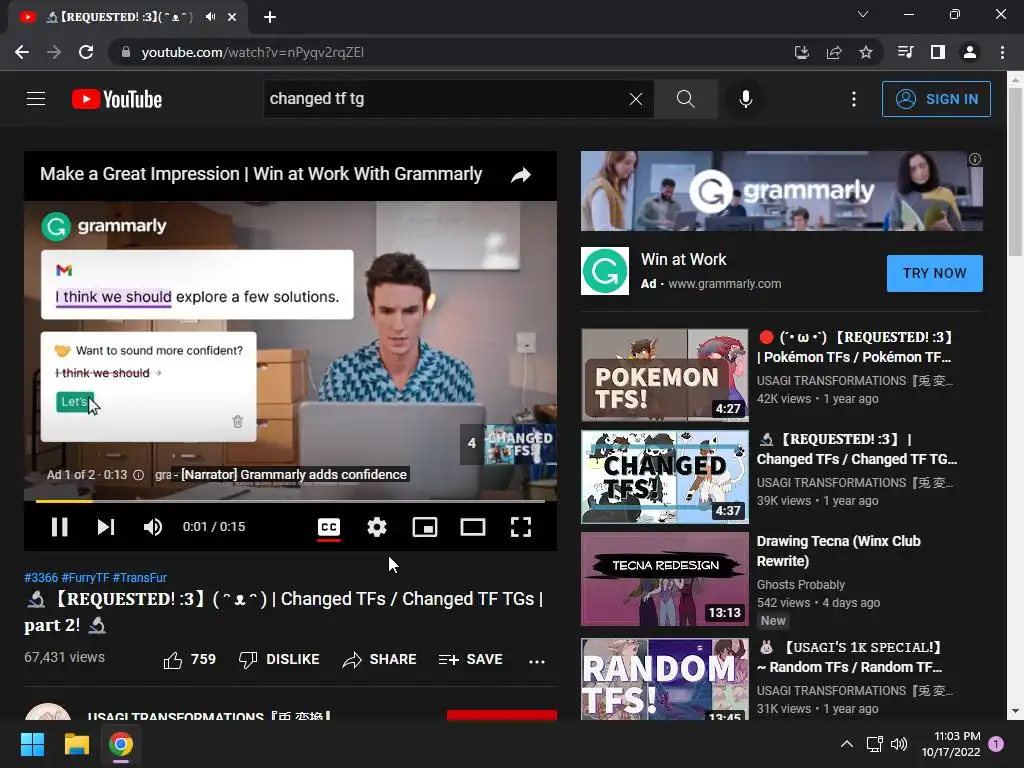
Task: Open Chrome three-dot menu
Action: (1002, 52)
